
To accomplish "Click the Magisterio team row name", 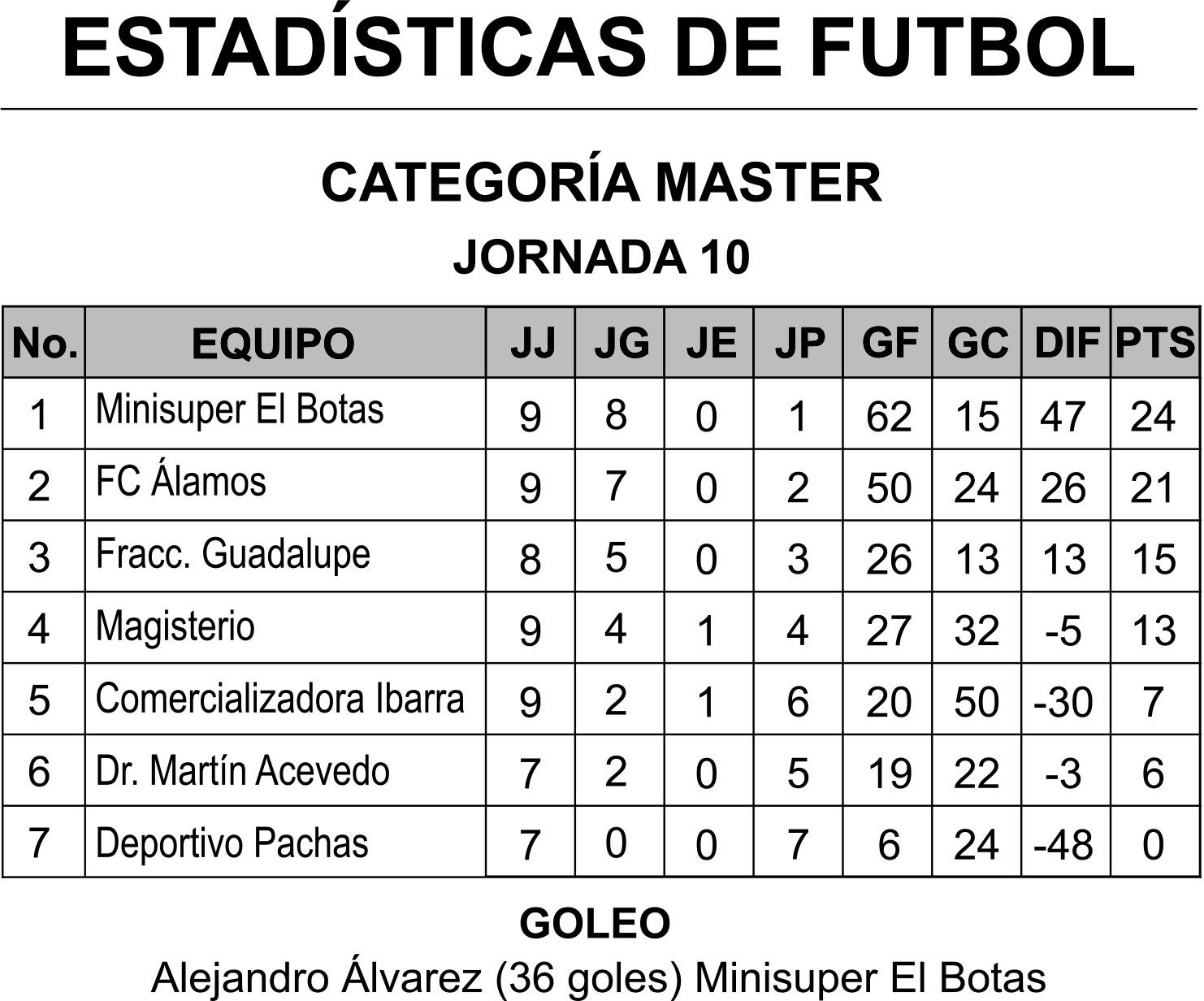I will tap(175, 626).
